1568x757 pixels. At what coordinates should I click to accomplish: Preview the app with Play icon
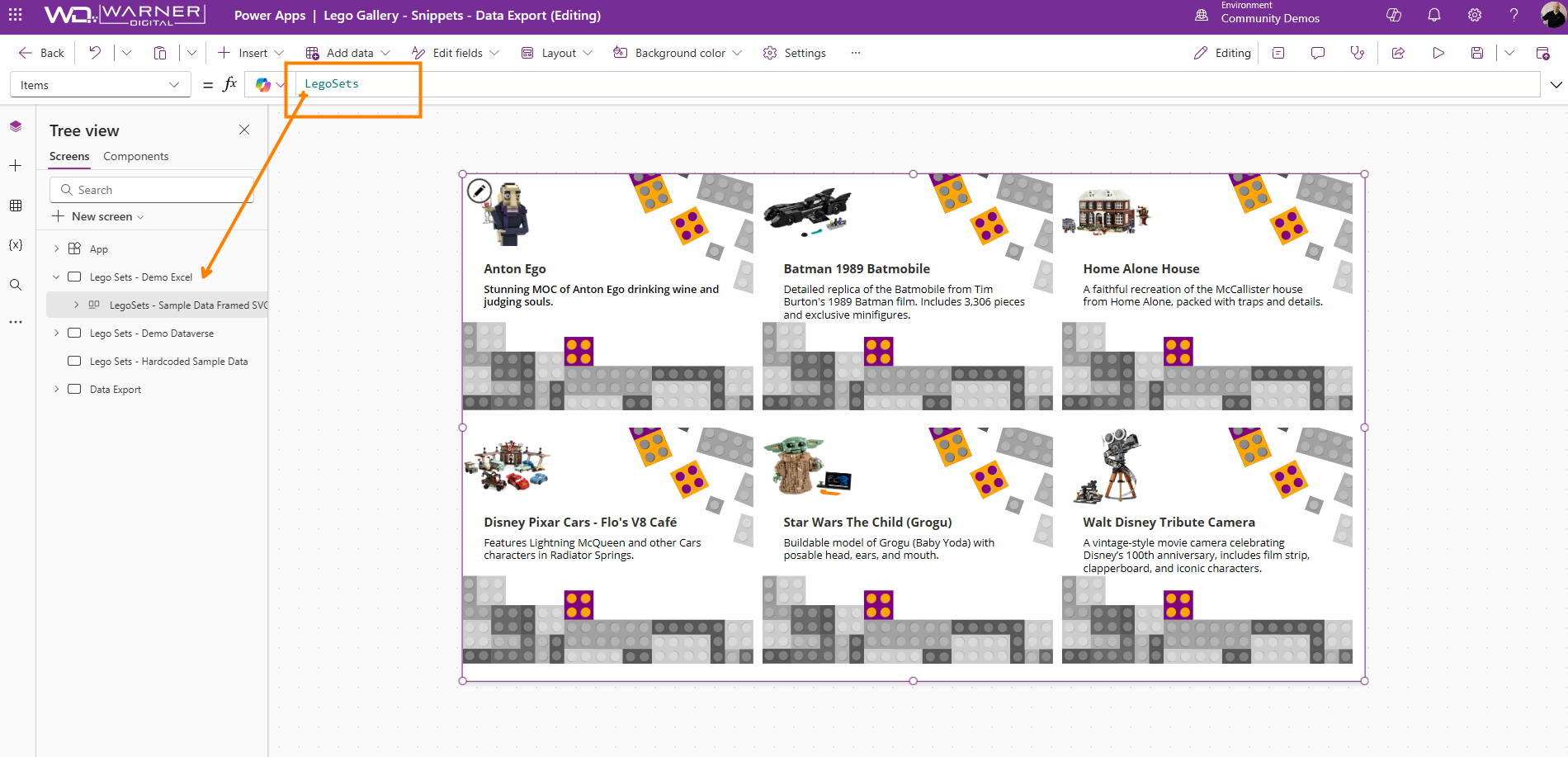(x=1438, y=53)
